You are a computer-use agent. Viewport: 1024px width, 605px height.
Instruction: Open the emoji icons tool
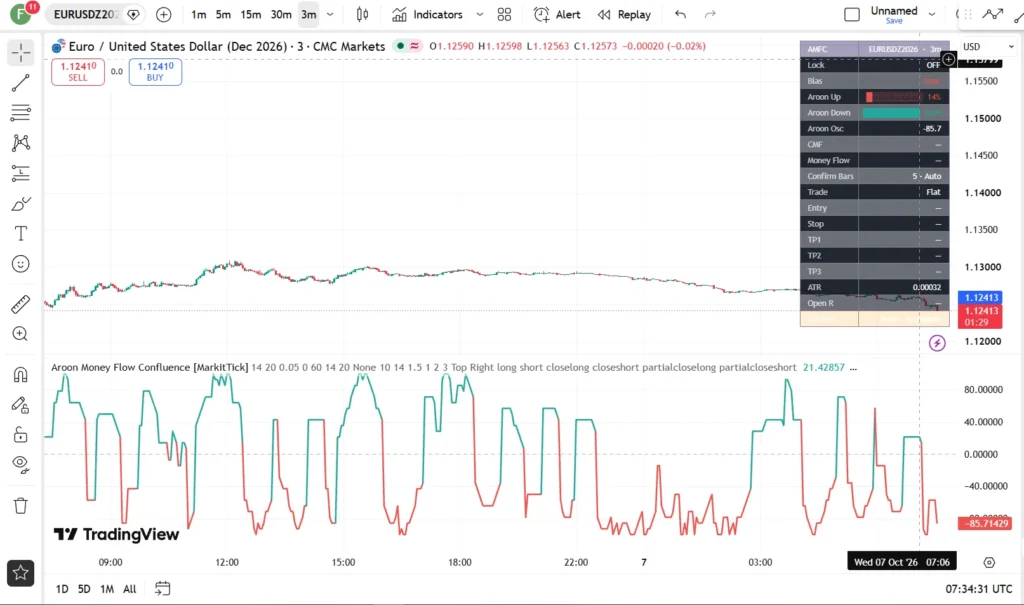click(x=20, y=264)
